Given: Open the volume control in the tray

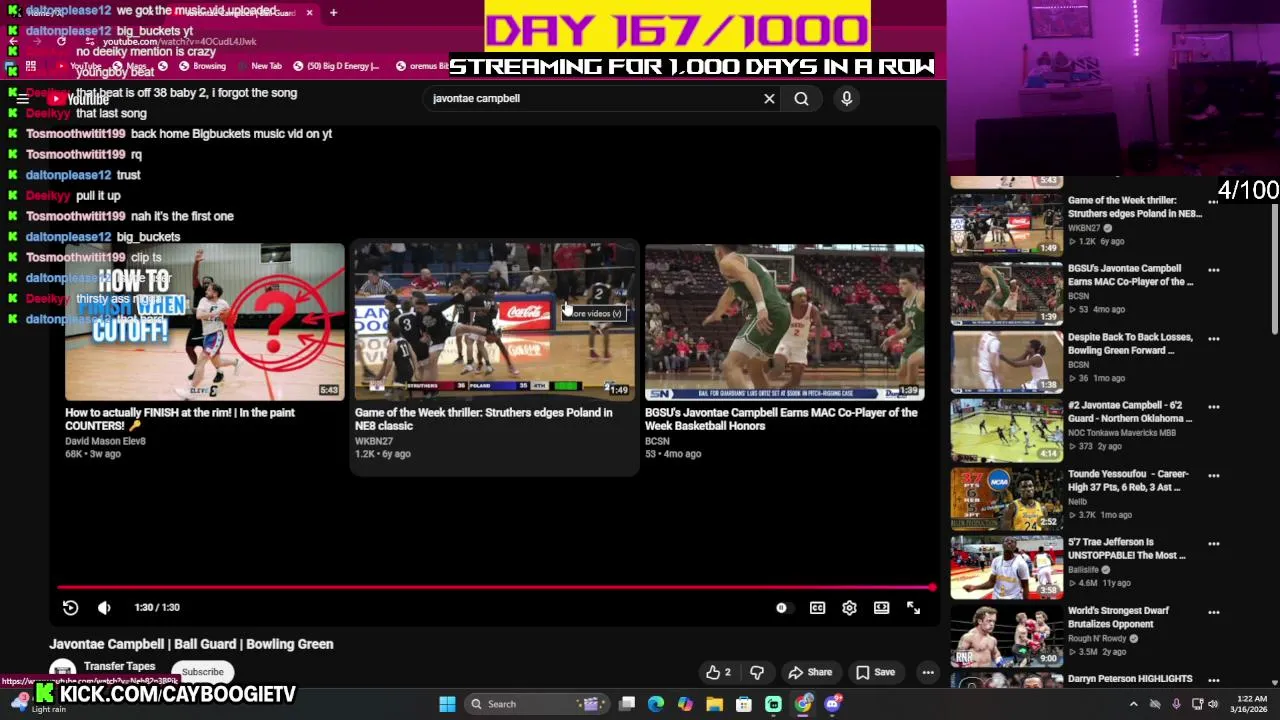Looking at the screenshot, I should click(1213, 704).
